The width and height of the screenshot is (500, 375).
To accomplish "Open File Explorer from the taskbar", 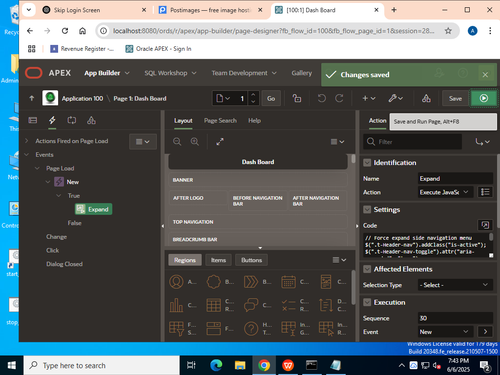I will (240, 365).
